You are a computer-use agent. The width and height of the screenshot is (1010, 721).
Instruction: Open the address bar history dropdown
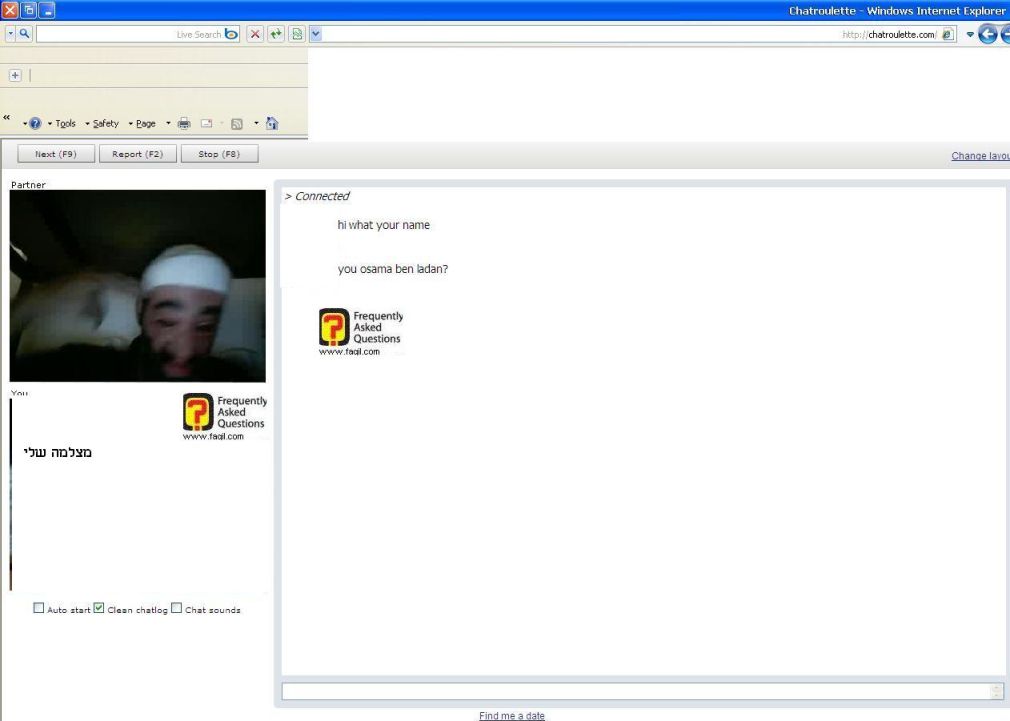coord(316,34)
